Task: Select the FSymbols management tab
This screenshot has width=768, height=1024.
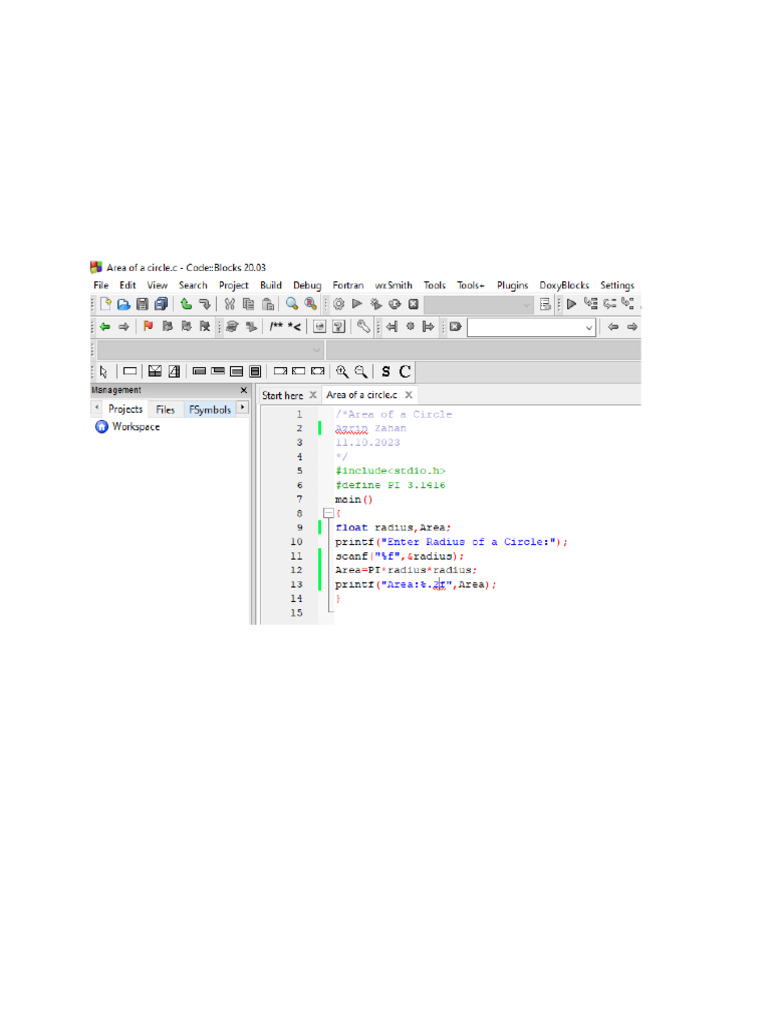Action: coord(210,409)
